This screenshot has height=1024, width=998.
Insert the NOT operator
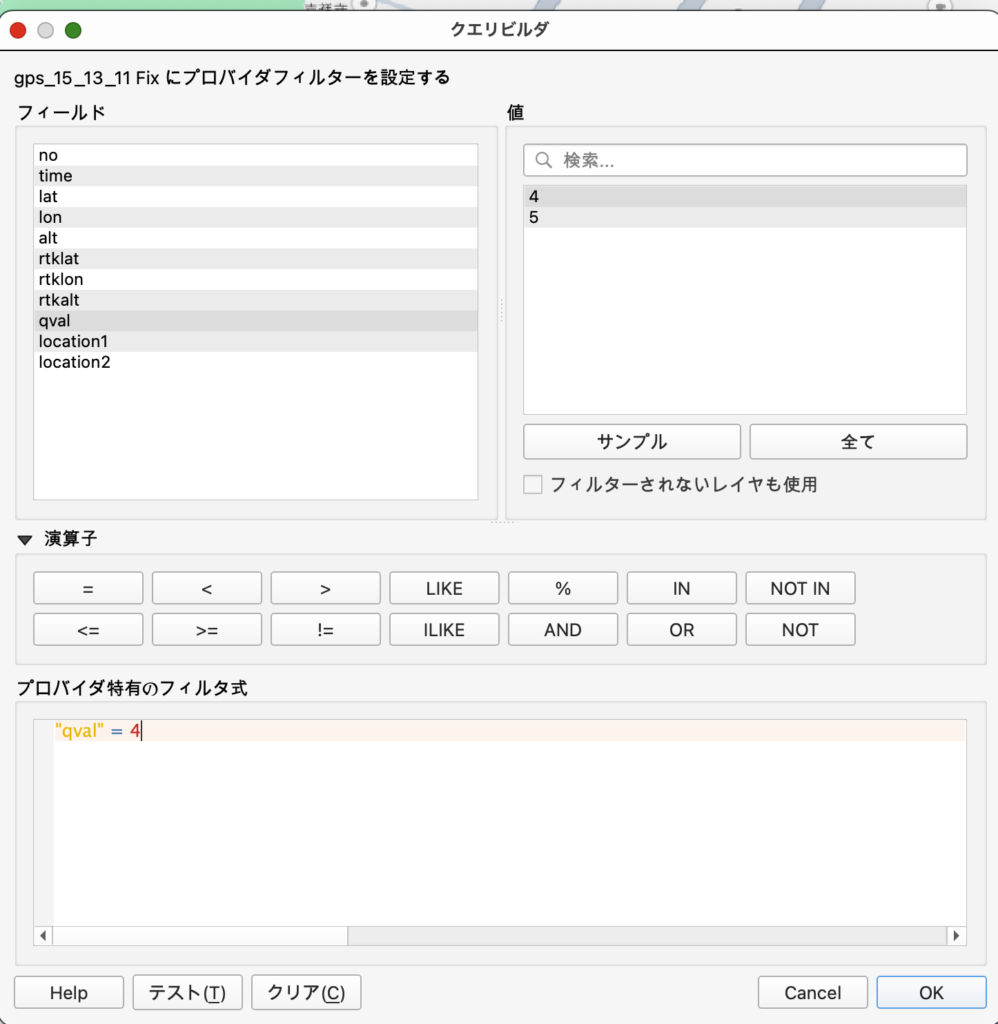(800, 630)
